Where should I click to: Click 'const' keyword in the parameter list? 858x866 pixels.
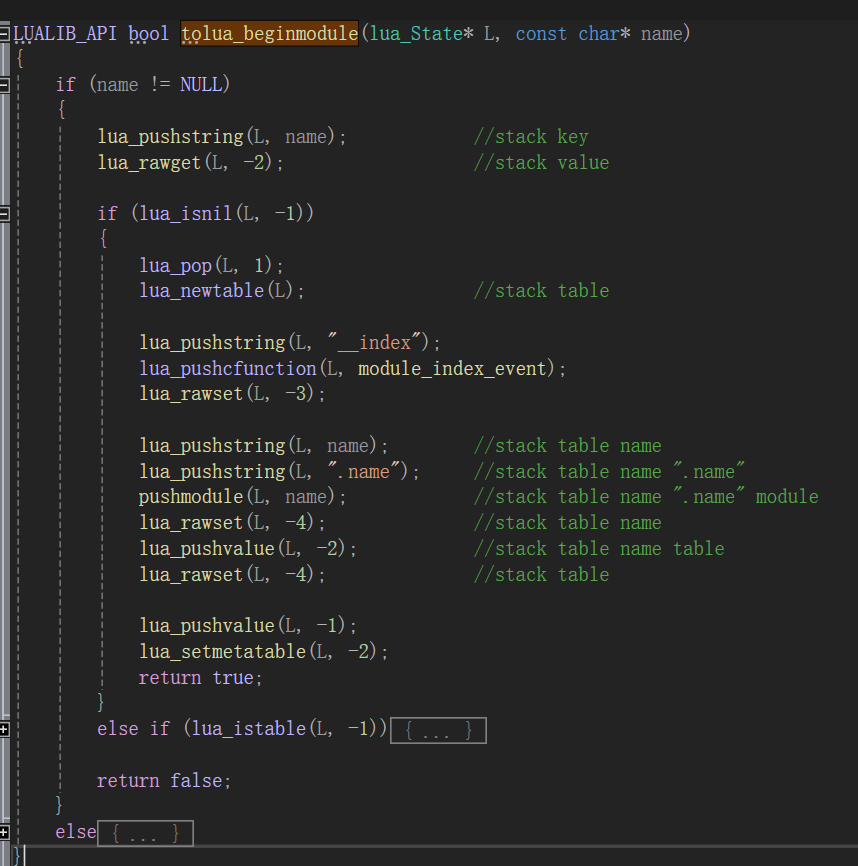541,34
